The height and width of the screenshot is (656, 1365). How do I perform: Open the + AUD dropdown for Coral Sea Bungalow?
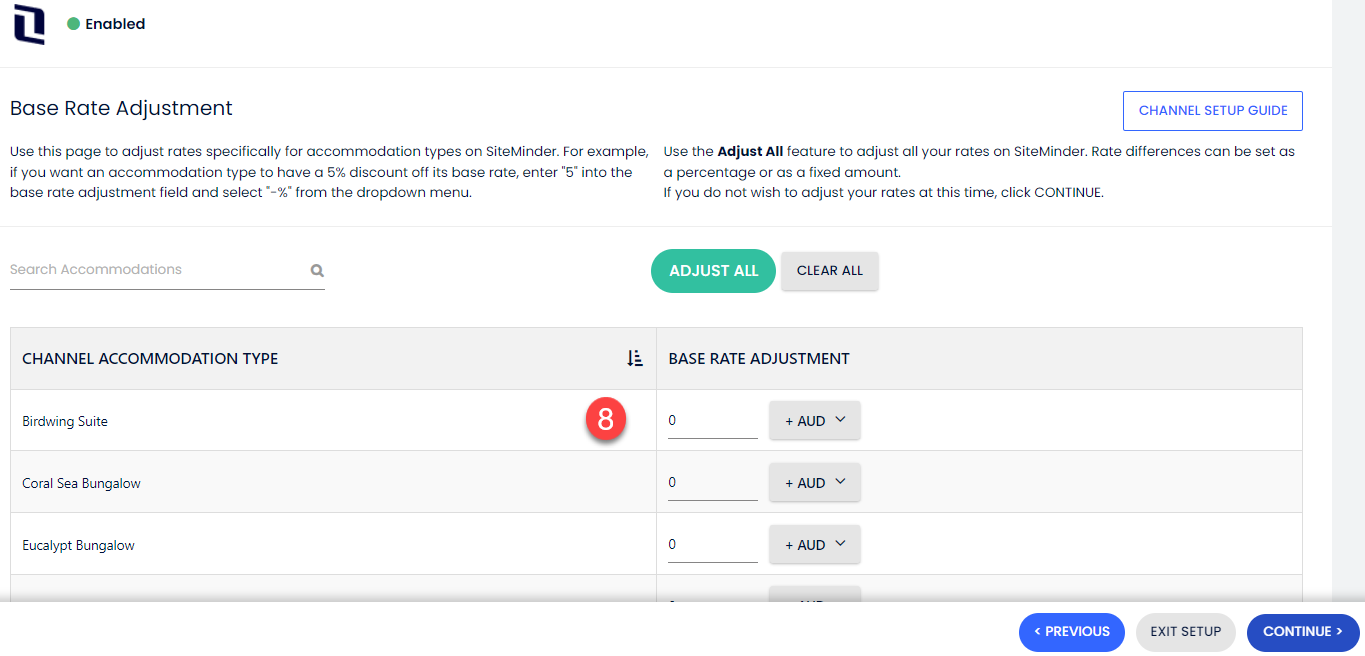tap(814, 481)
